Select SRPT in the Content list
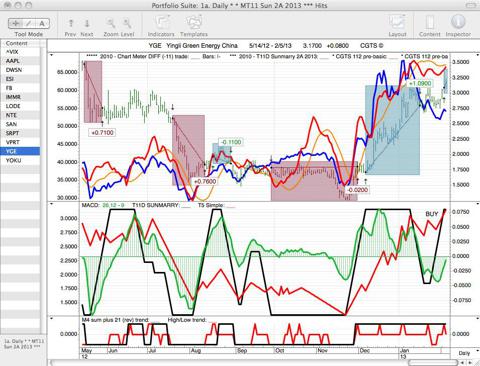 (20, 133)
